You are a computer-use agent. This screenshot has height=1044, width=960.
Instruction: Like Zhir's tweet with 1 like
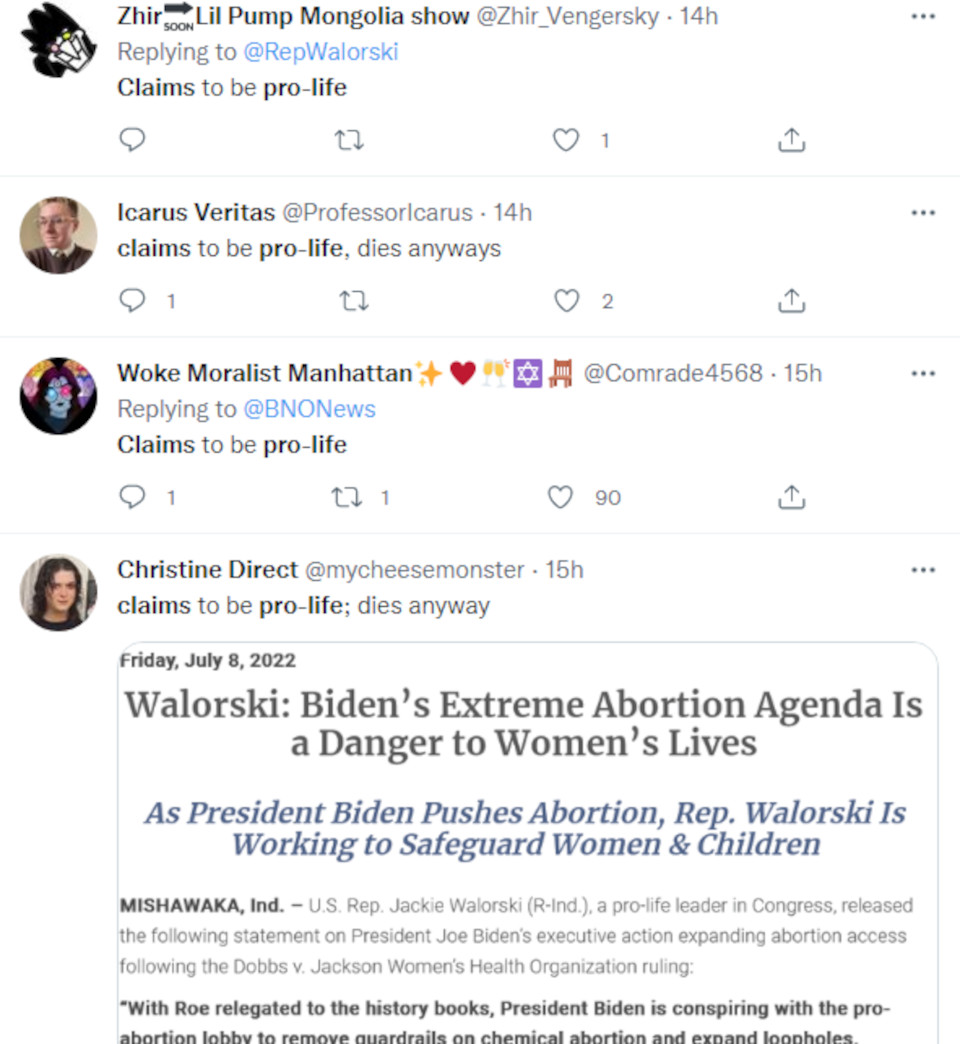[566, 140]
